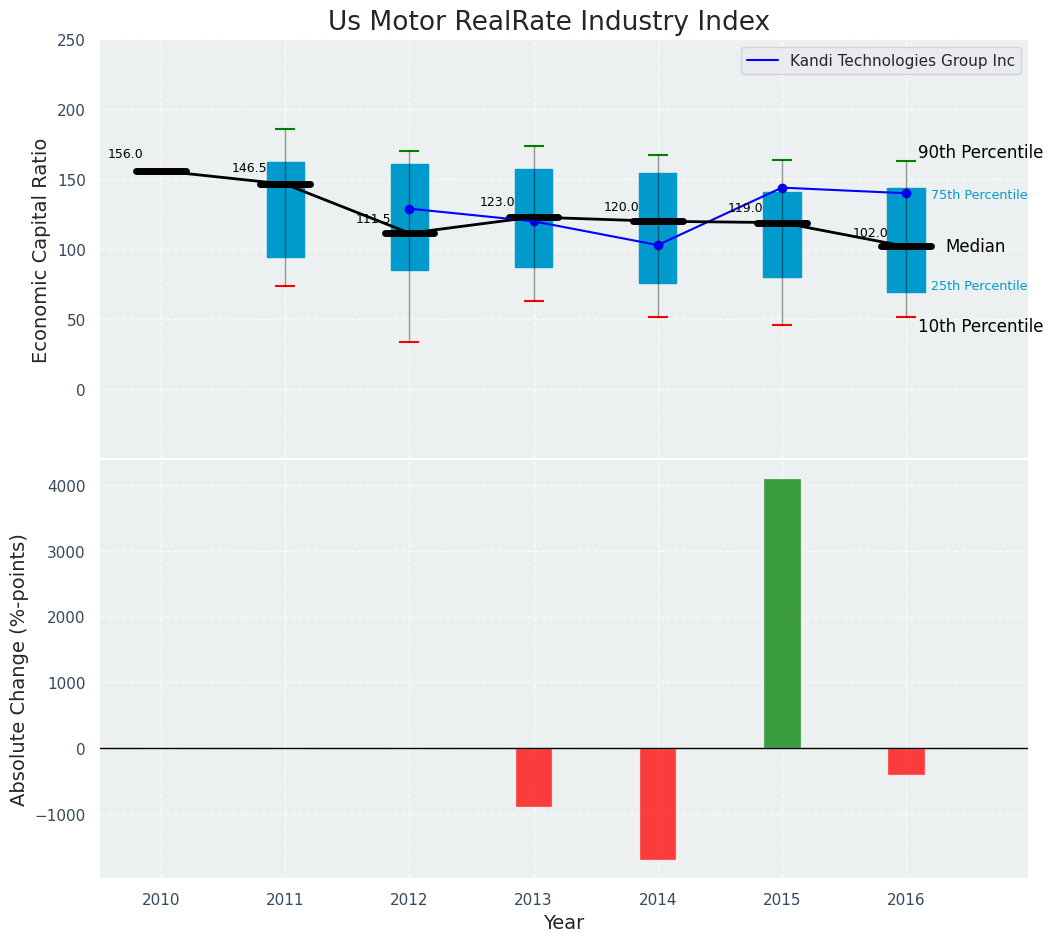Select the 10th Percentile annotation

[979, 326]
